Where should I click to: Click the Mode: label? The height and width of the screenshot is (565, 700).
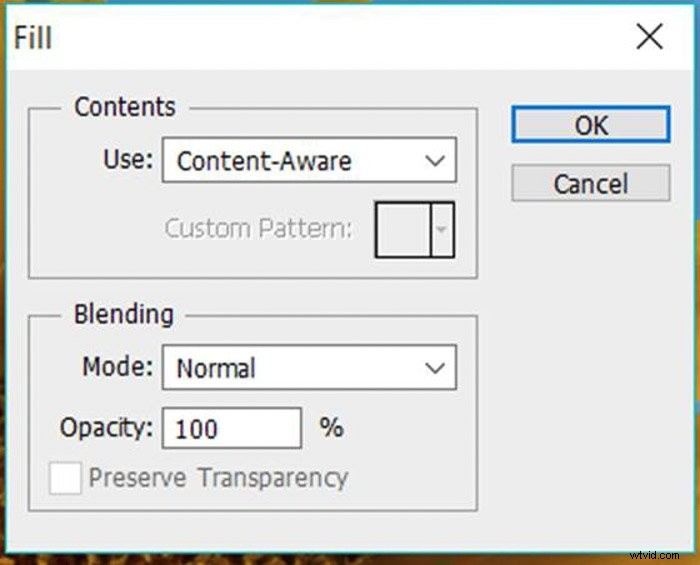point(118,366)
